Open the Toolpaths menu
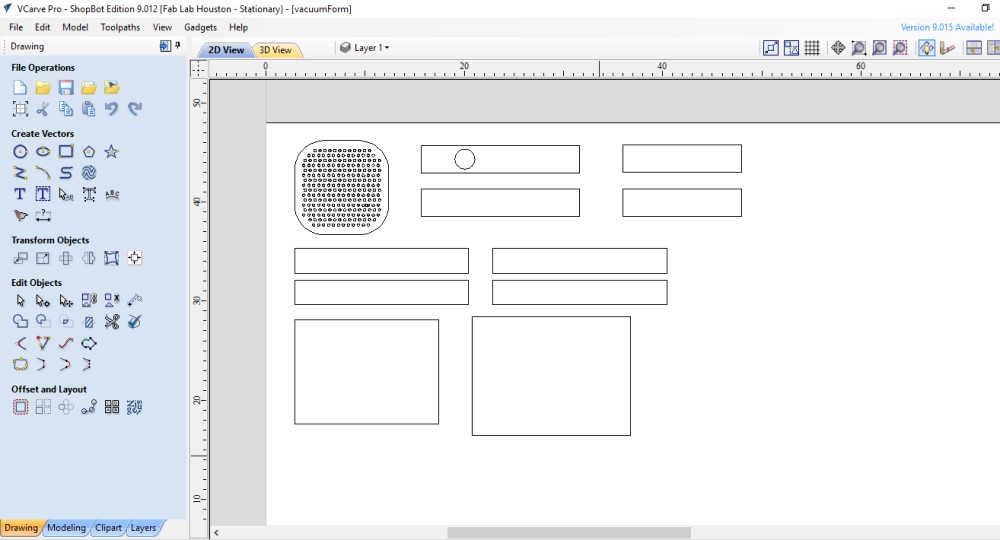 120,27
